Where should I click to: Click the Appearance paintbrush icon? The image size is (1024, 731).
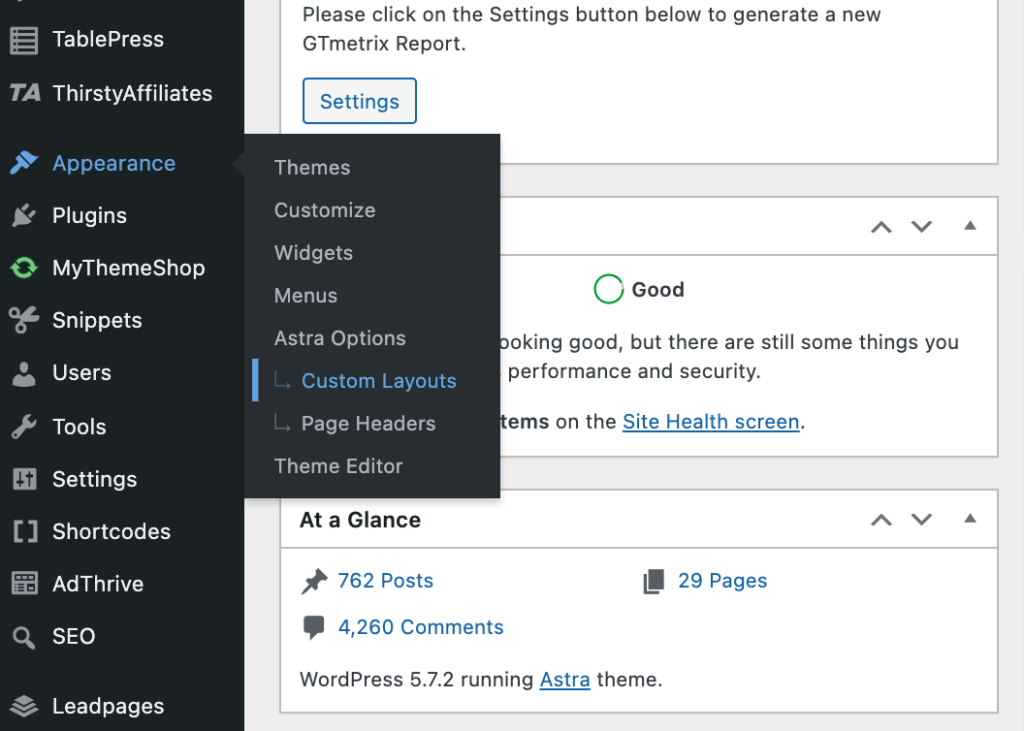click(x=24, y=163)
